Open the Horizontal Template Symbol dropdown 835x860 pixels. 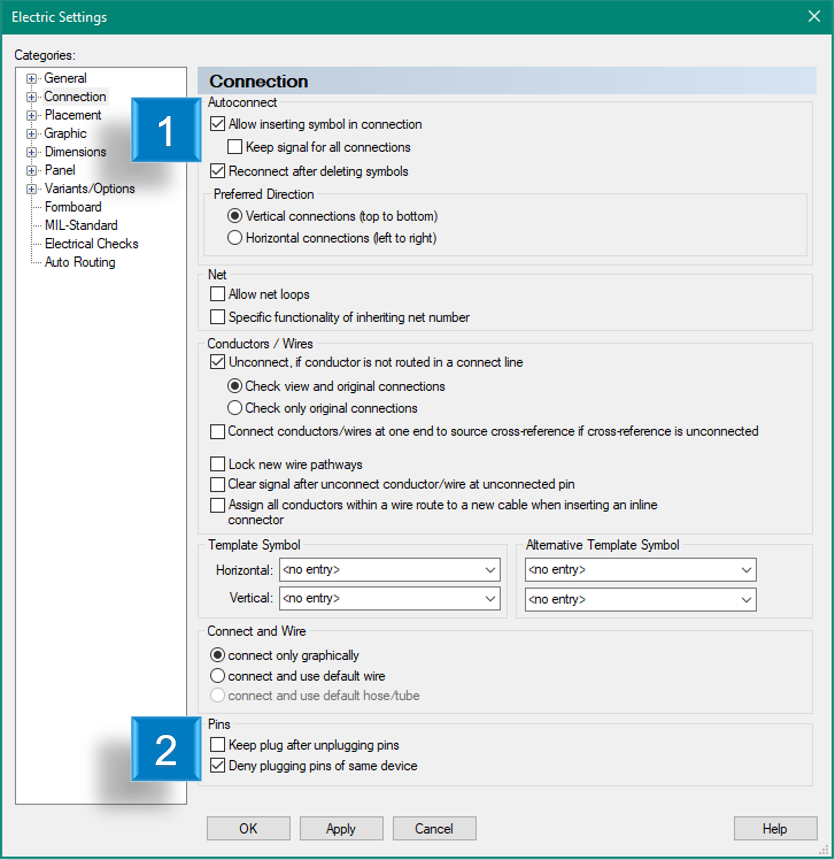click(x=490, y=568)
